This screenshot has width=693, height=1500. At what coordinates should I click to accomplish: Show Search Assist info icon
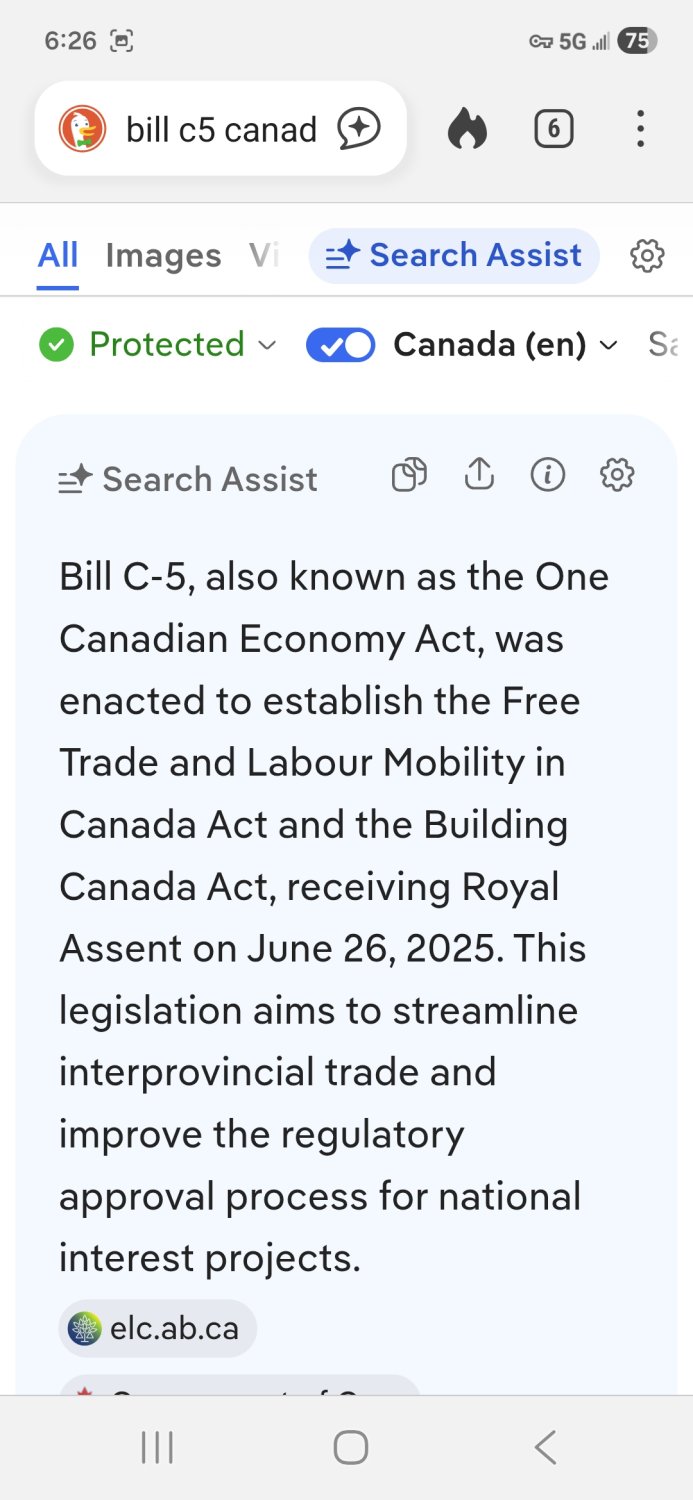(x=548, y=475)
